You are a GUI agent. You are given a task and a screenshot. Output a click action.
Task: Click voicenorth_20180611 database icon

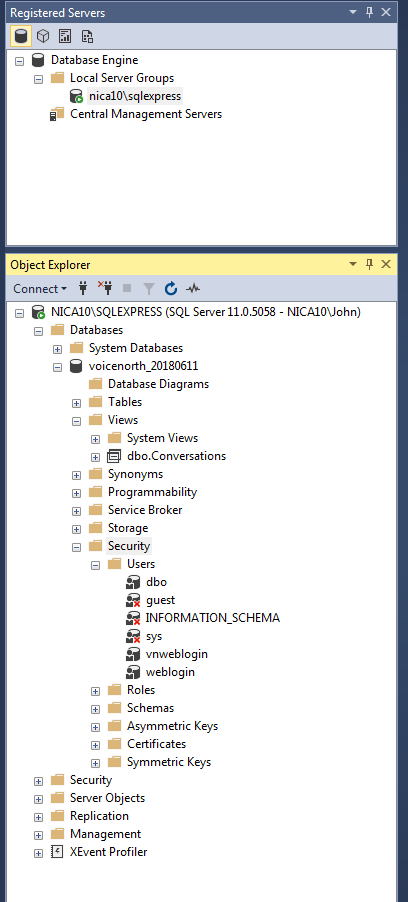point(76,366)
